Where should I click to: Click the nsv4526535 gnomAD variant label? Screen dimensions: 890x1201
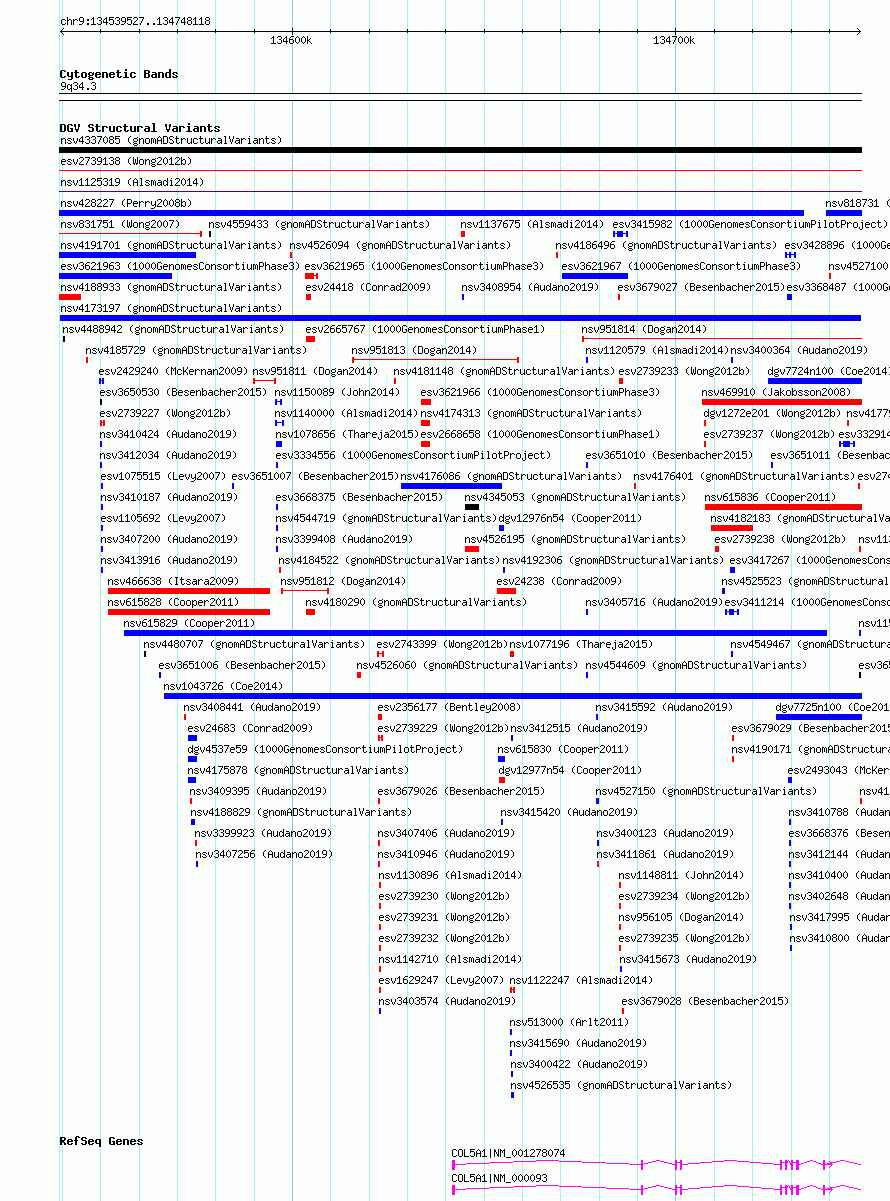coord(620,1085)
